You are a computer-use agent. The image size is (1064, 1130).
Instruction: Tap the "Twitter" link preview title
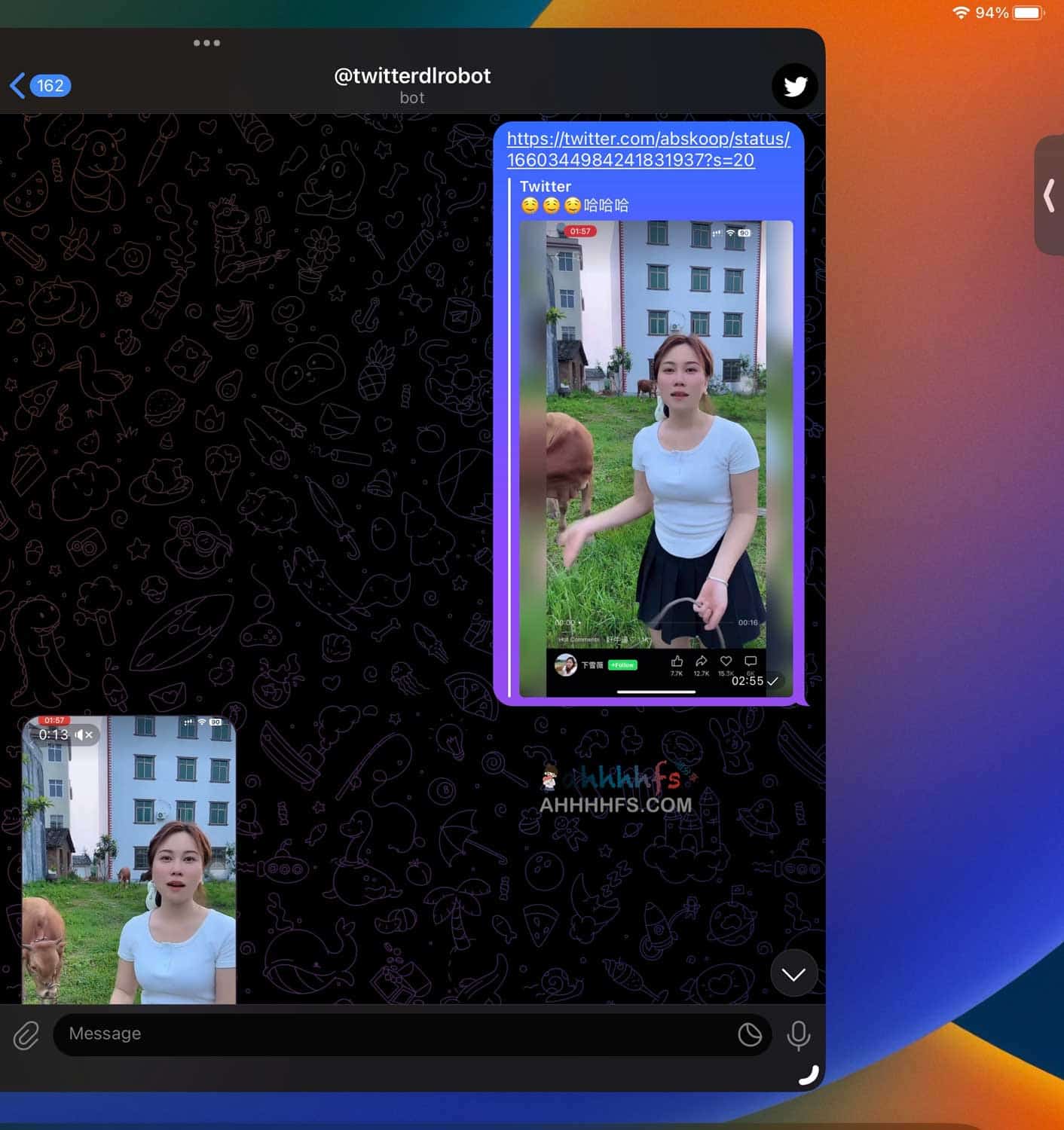[x=545, y=186]
